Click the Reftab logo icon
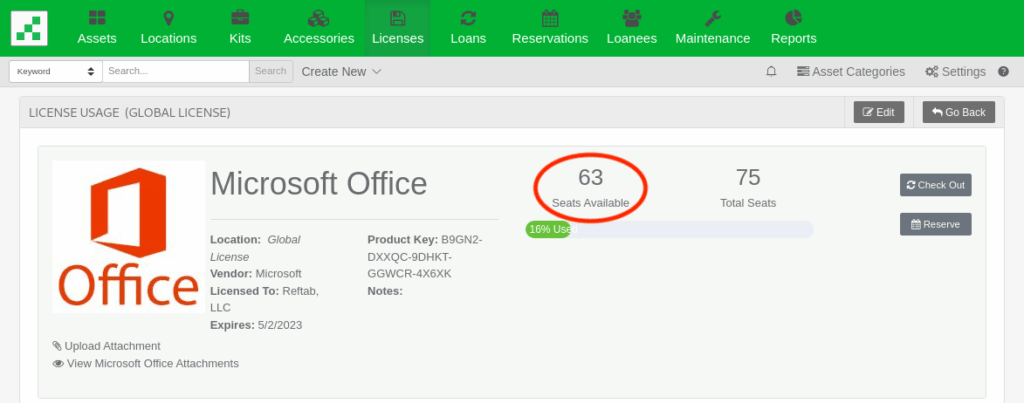This screenshot has width=1024, height=403. (29, 28)
